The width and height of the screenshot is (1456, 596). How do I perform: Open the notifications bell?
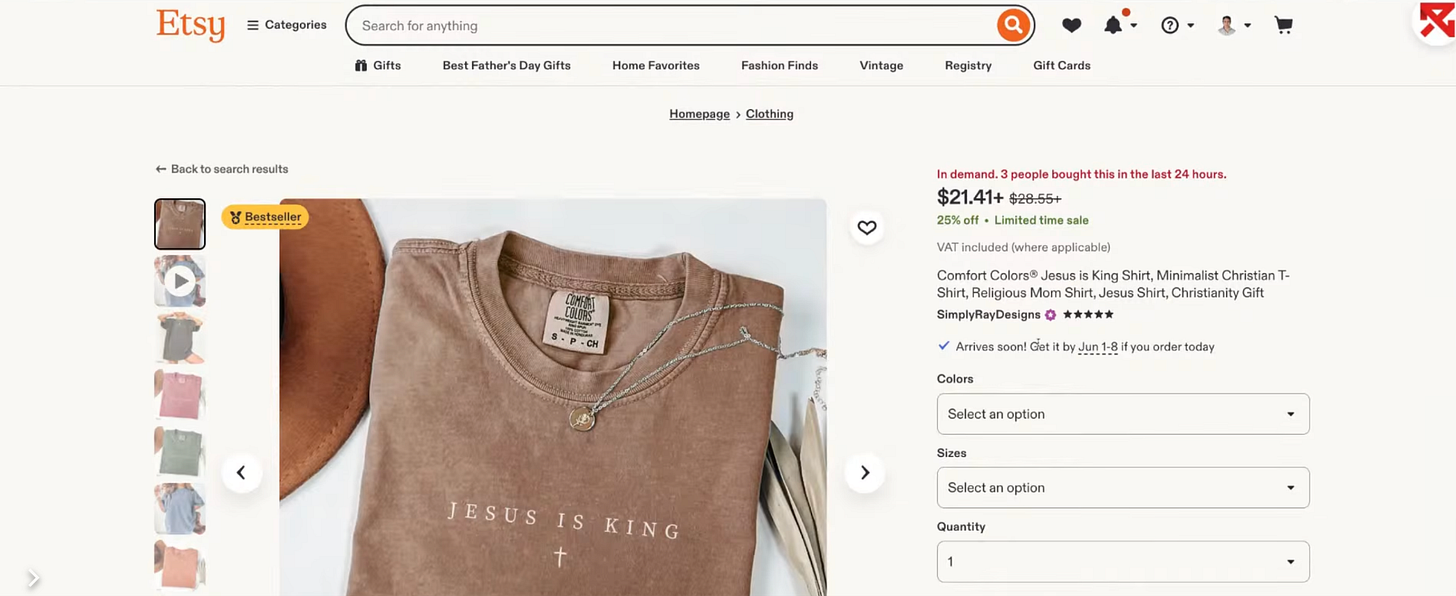click(x=1119, y=25)
